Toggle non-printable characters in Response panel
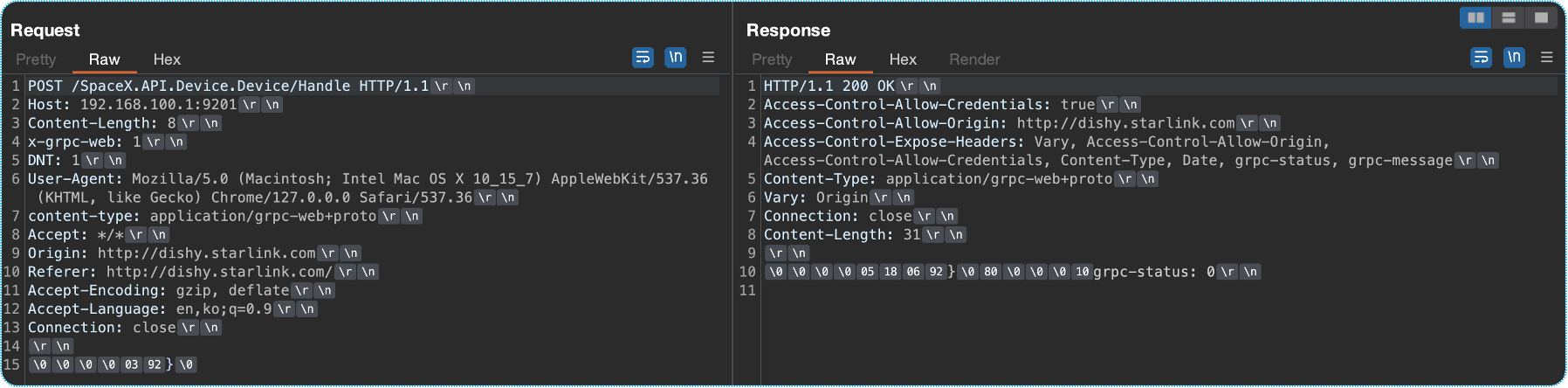This screenshot has height=388, width=1568. (1513, 58)
